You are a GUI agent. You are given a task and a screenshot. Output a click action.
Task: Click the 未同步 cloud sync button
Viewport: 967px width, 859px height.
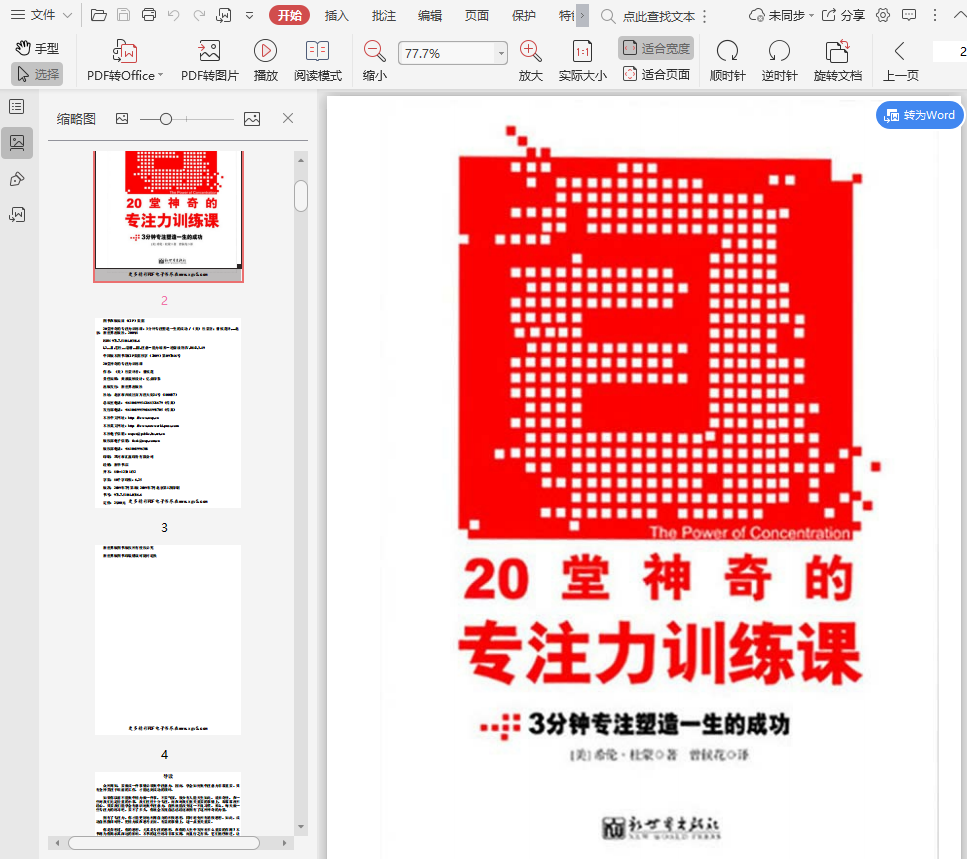[x=781, y=15]
